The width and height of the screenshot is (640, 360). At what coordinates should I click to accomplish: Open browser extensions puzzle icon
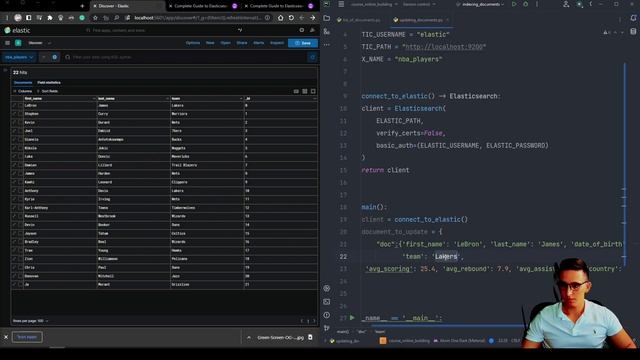(50, 18)
